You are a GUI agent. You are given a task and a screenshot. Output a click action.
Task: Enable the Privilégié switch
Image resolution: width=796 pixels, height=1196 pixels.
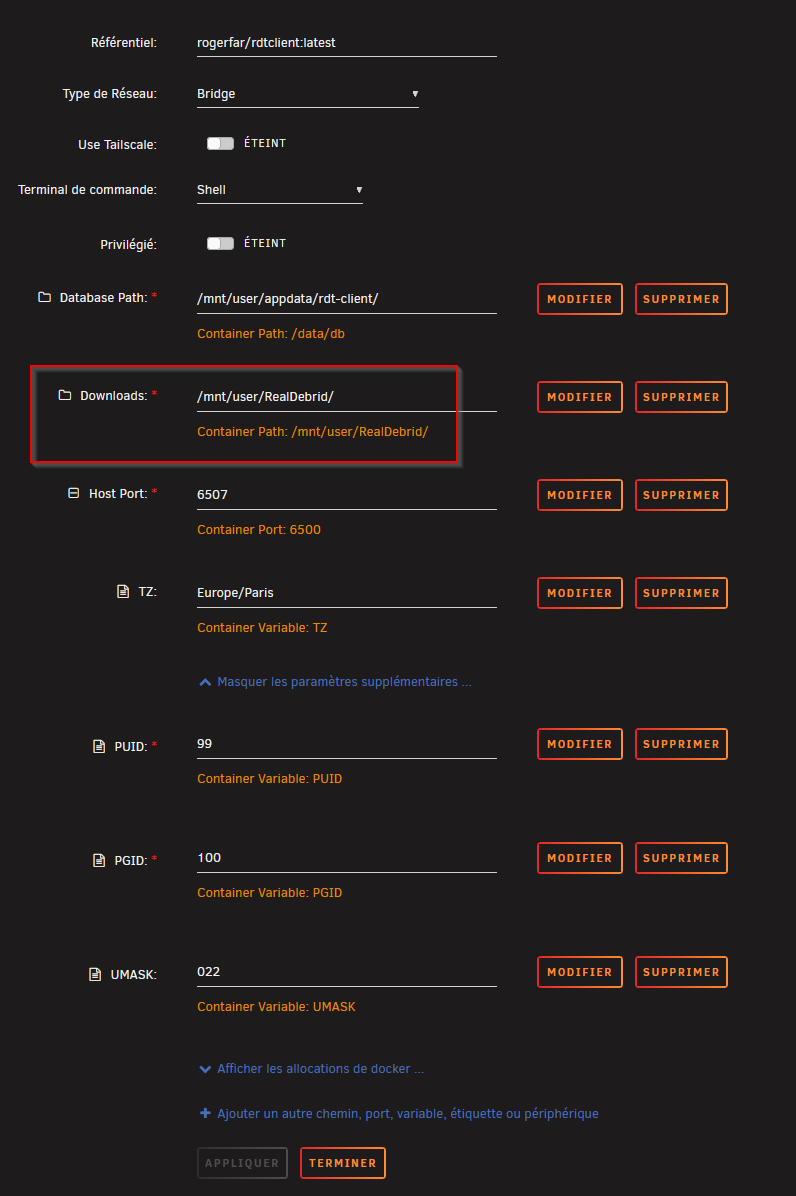coord(220,243)
